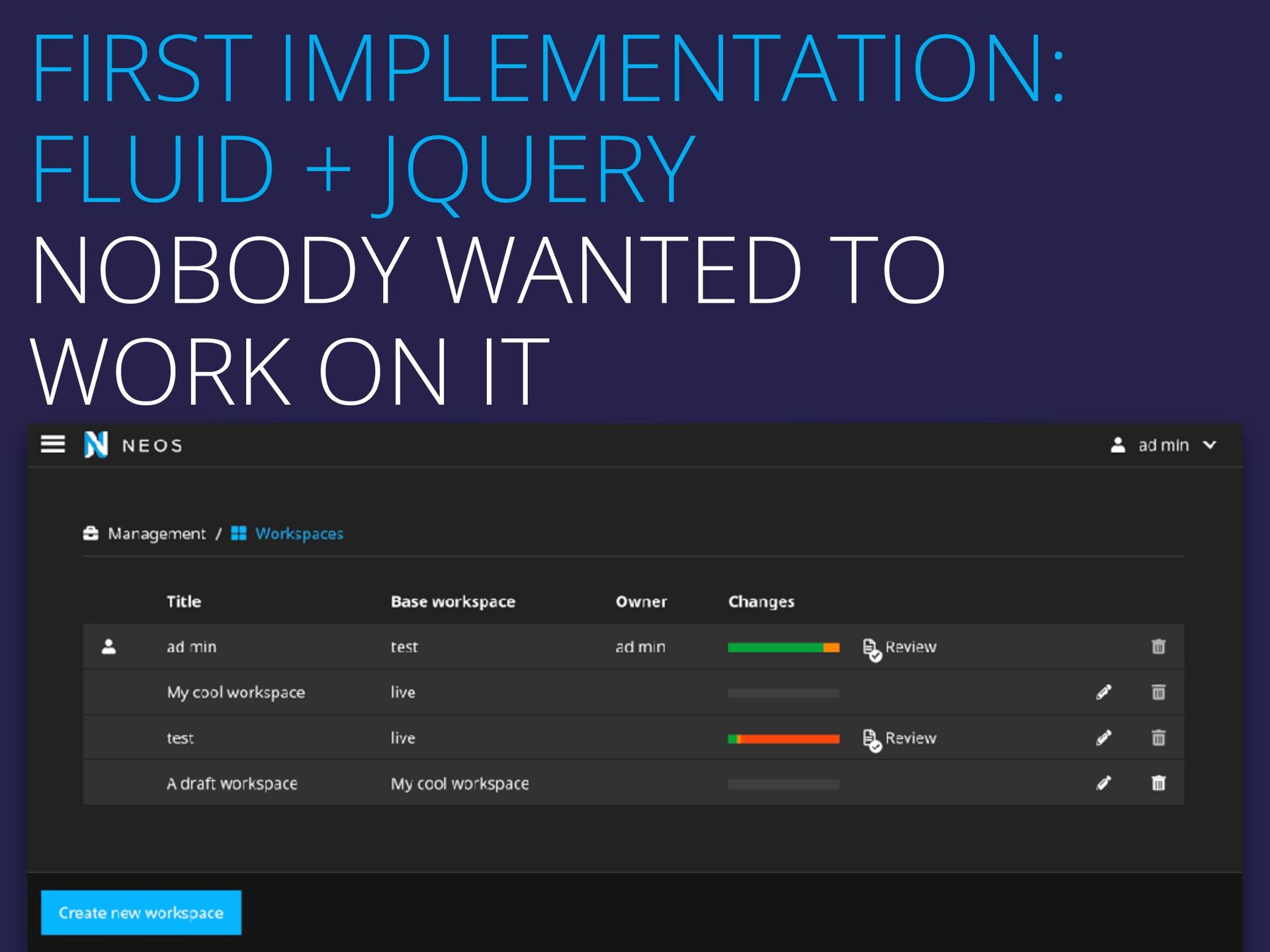
Task: Click the 'live' base cell of My cool workspace
Action: 403,692
